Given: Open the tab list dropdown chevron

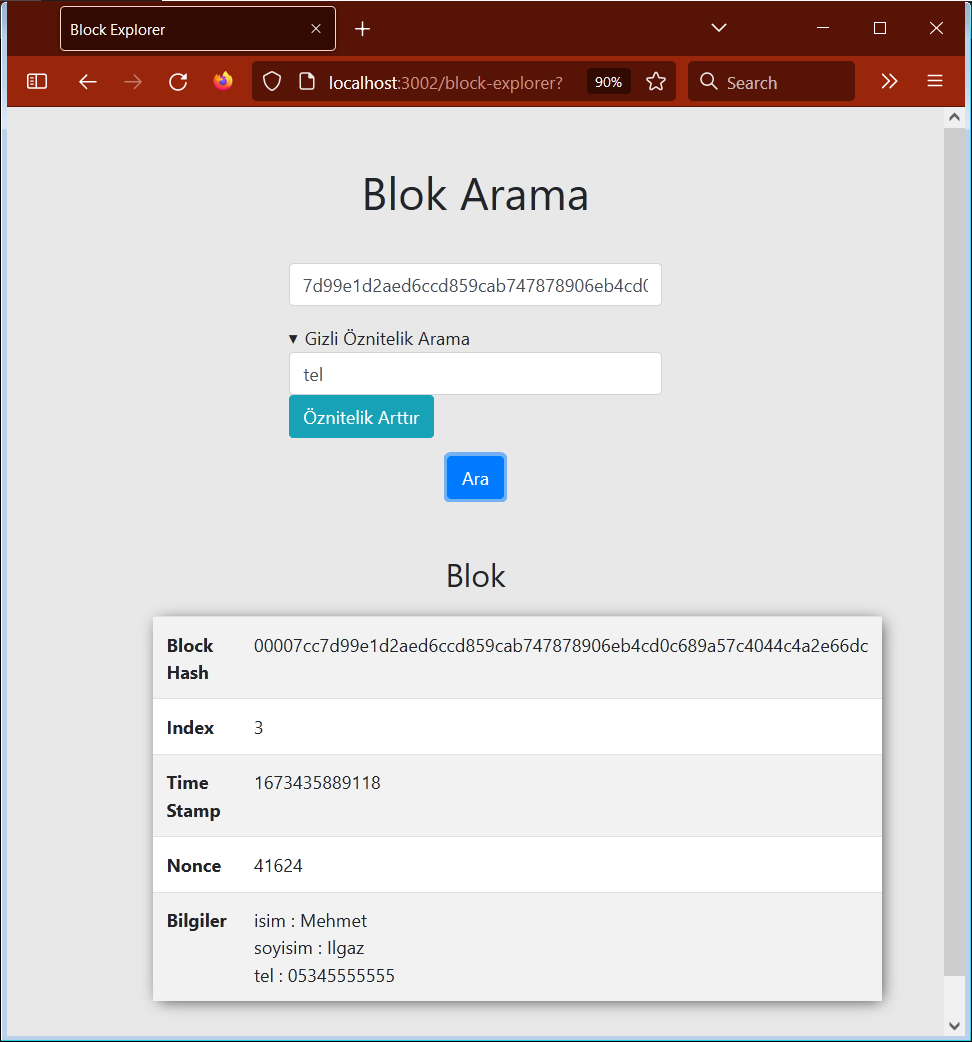Looking at the screenshot, I should (x=718, y=28).
